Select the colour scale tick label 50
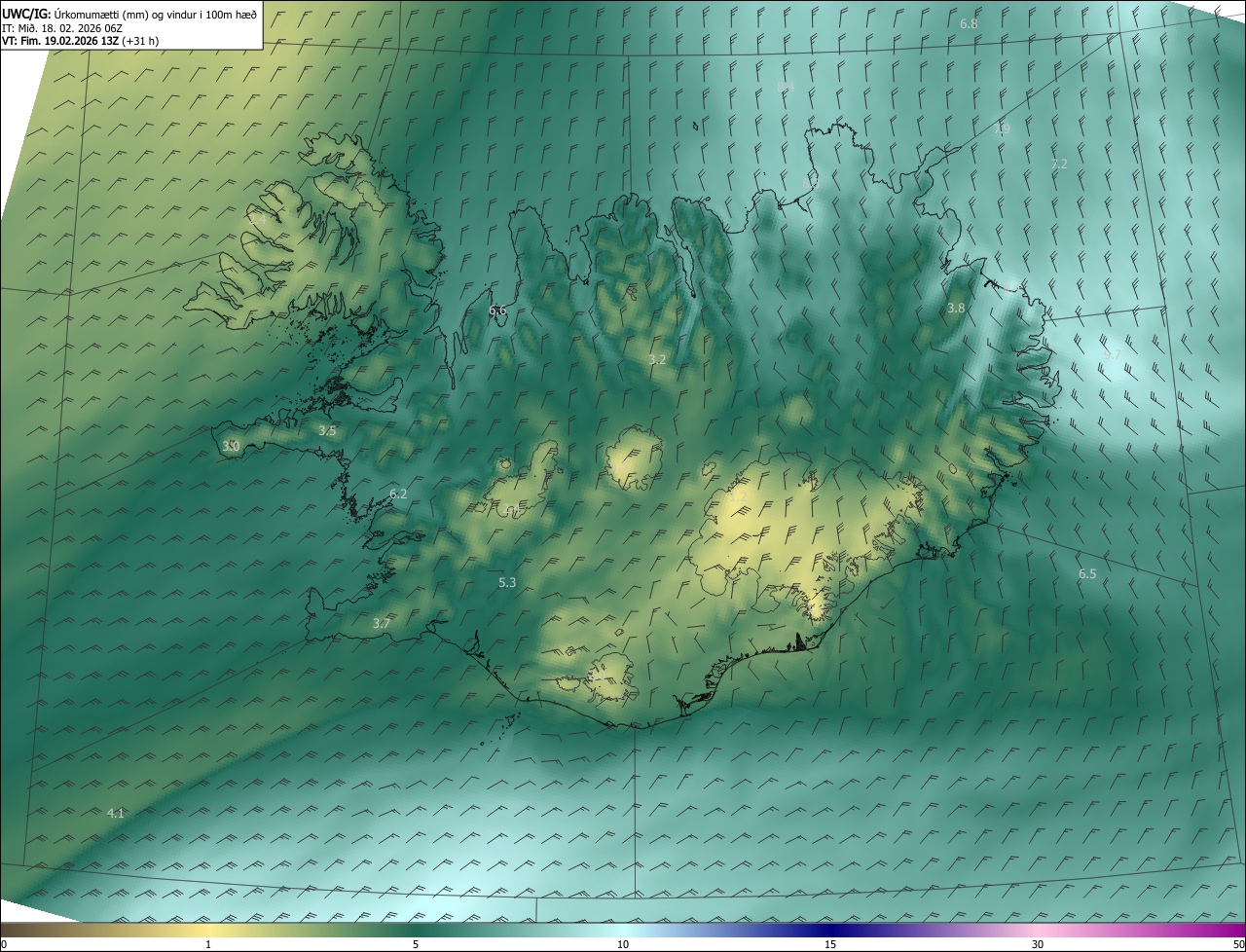Screen dimensions: 1246x952 click(x=1238, y=945)
